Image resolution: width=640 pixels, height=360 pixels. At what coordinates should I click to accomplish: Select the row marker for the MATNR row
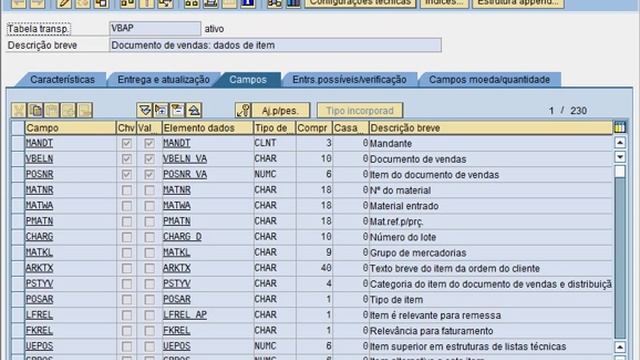coord(18,190)
